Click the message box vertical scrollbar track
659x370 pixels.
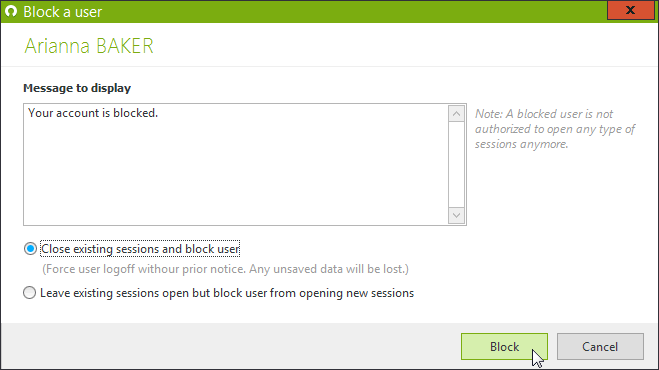point(456,164)
